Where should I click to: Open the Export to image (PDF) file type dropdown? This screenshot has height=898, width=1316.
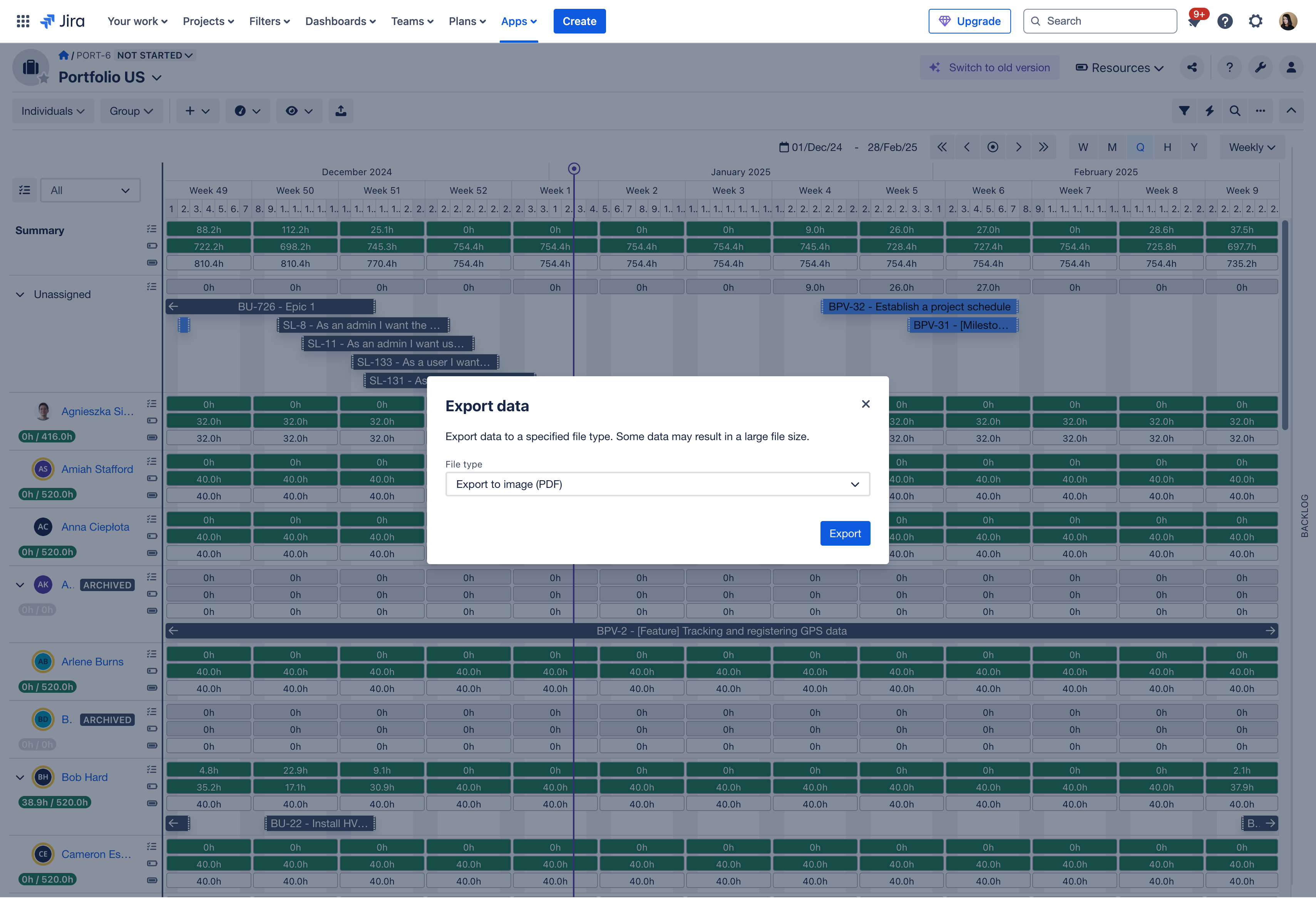tap(658, 484)
